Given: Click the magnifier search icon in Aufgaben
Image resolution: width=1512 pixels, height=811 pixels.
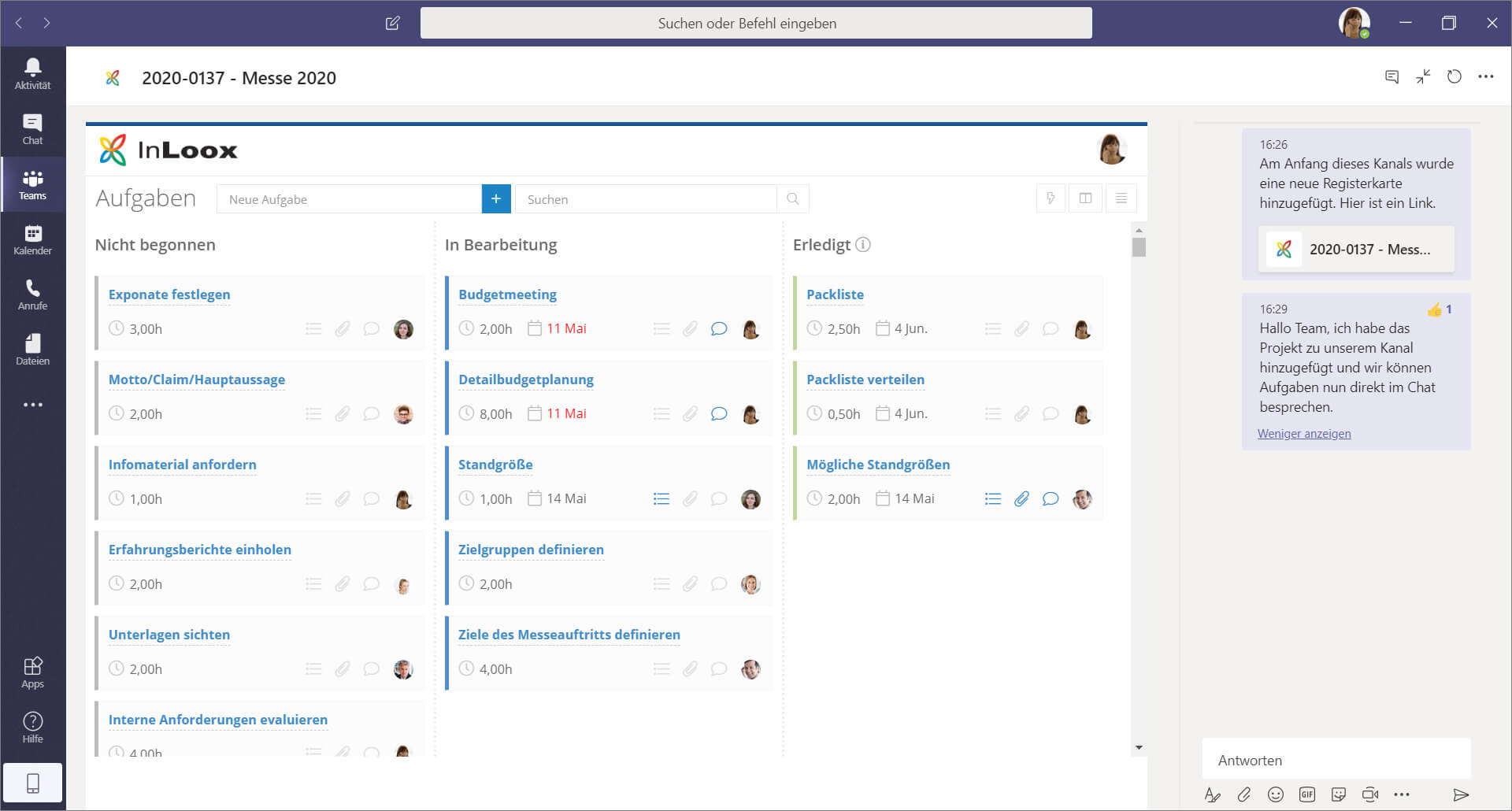Looking at the screenshot, I should tap(793, 199).
